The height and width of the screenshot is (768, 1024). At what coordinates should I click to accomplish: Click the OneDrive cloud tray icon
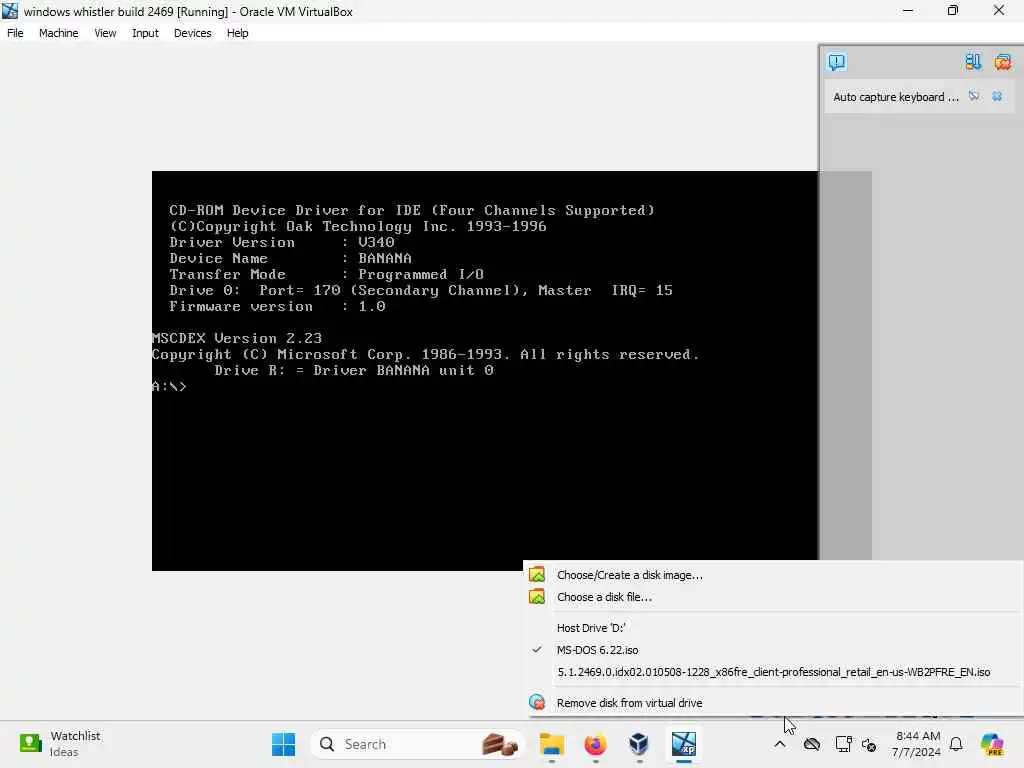click(812, 744)
